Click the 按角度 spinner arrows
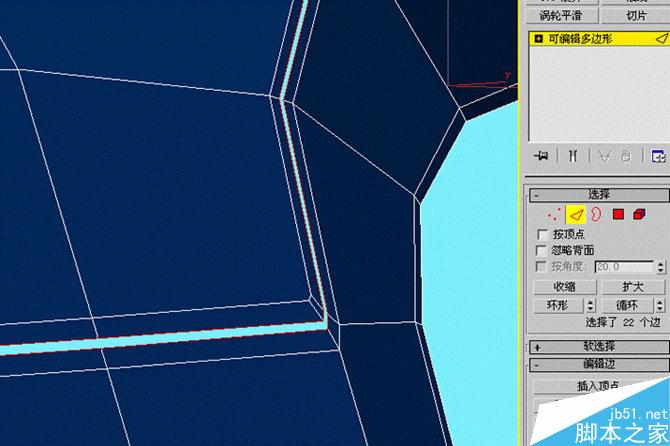Viewport: 670px width, 446px height. (x=661, y=267)
